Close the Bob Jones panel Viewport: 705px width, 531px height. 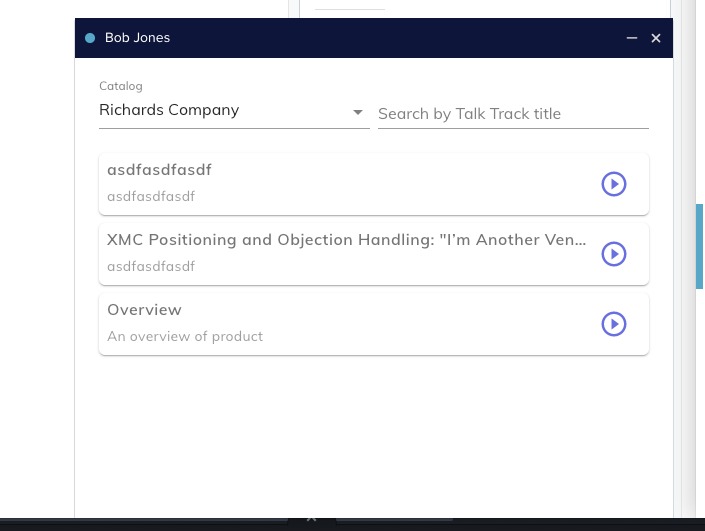click(656, 38)
